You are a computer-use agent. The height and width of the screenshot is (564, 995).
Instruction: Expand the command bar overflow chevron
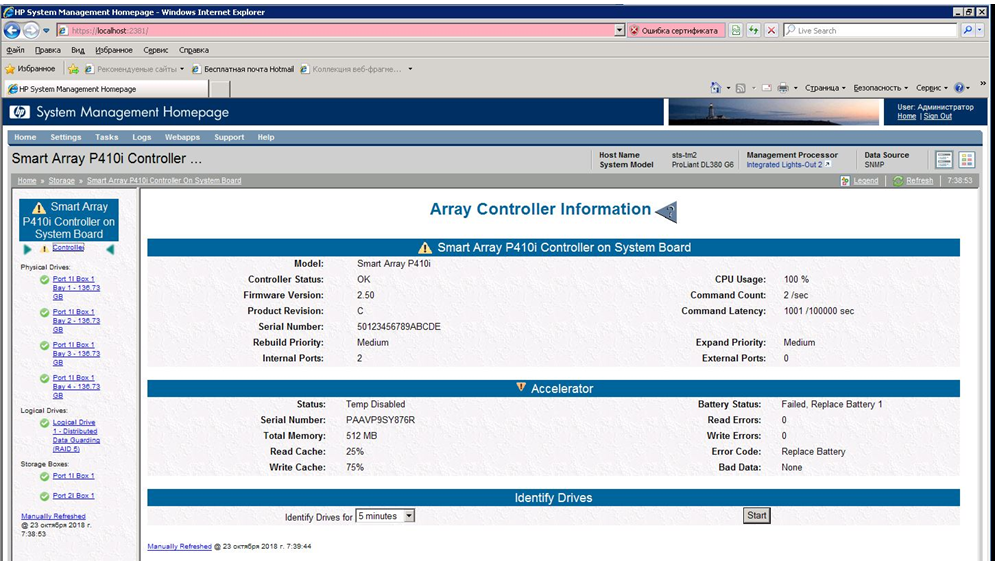coord(983,83)
